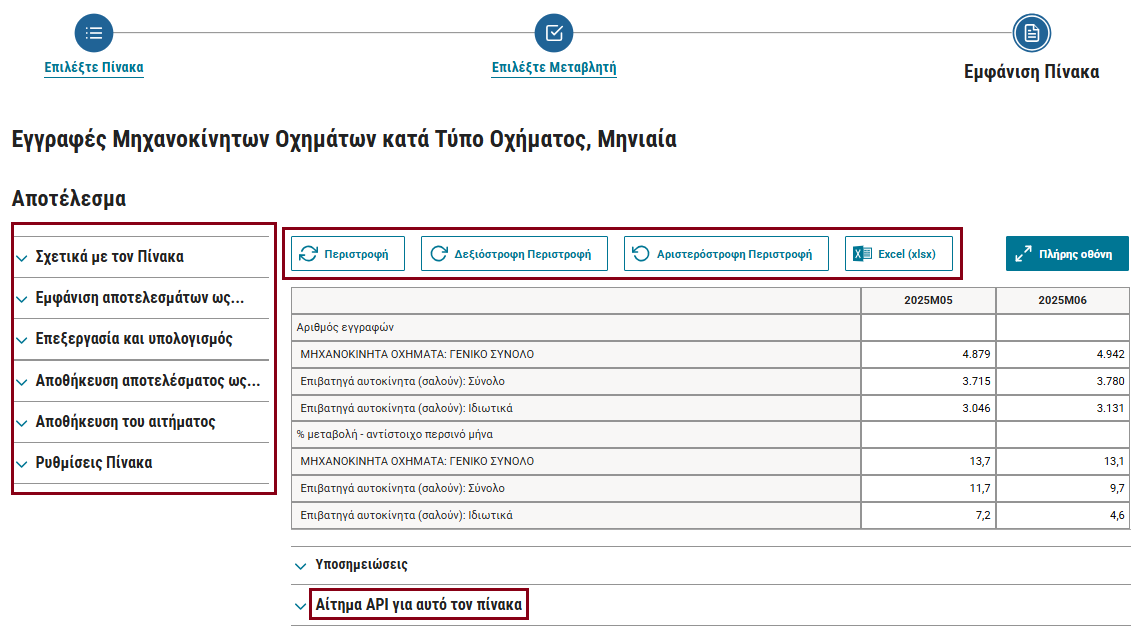The image size is (1142, 638).
Task: Click the document icon for Εμφάνιση Πίνακα step
Action: tap(1031, 33)
